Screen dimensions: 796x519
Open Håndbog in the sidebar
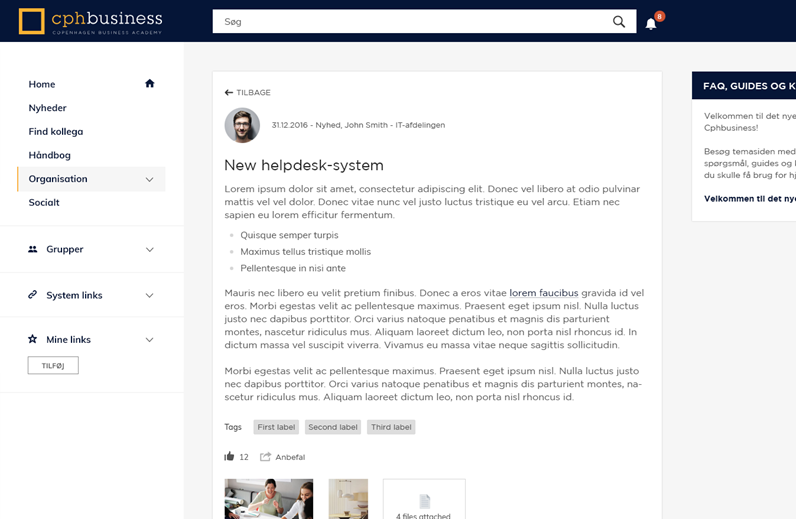pyautogui.click(x=49, y=155)
